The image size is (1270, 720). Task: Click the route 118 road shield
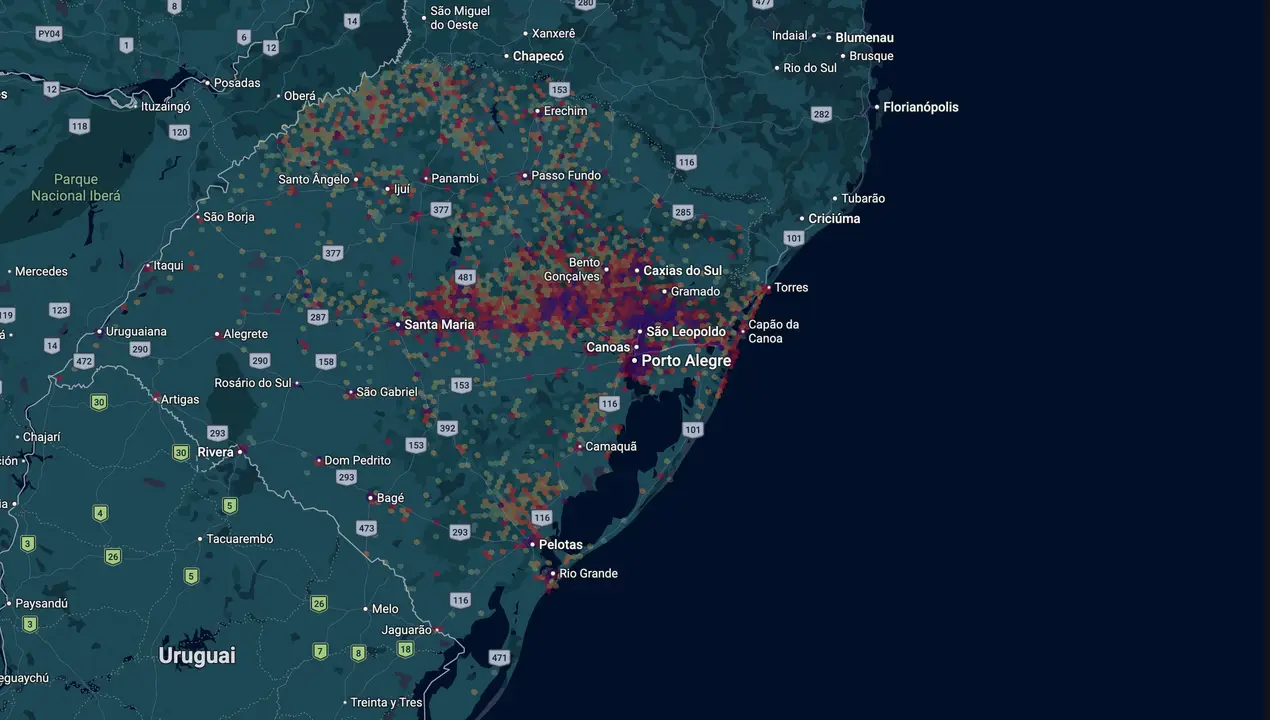[79, 126]
